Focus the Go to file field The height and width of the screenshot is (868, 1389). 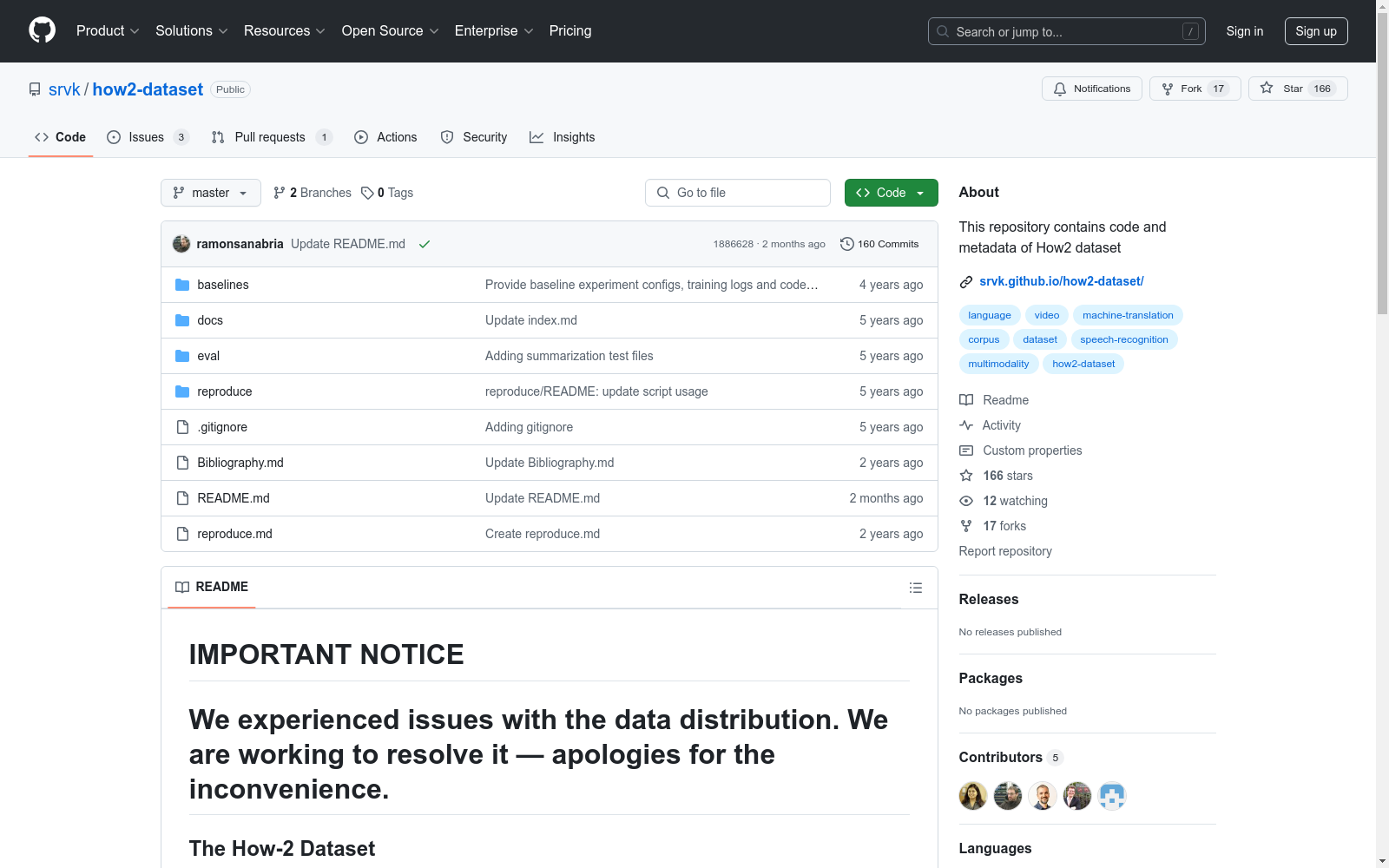(738, 193)
